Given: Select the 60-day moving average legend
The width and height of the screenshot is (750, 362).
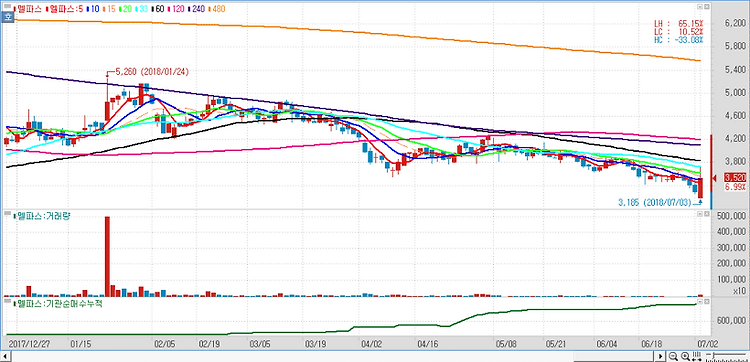Looking at the screenshot, I should pyautogui.click(x=158, y=9).
